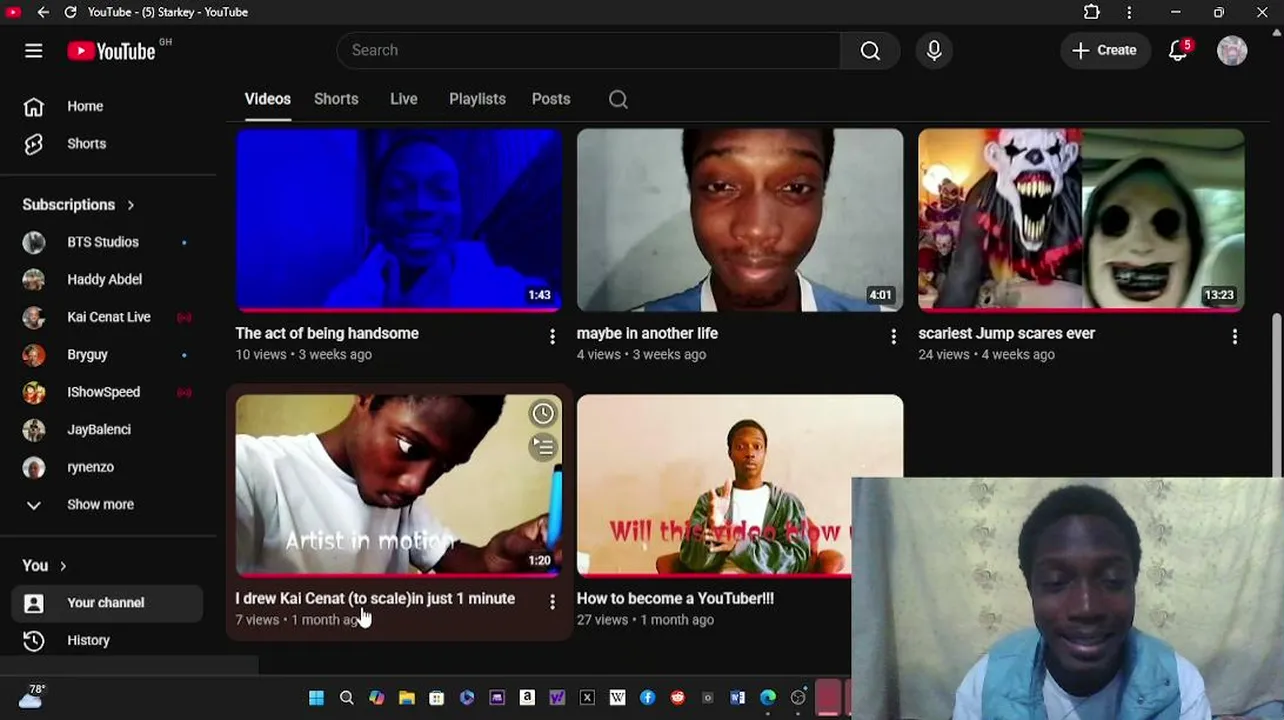This screenshot has height=720, width=1284.
Task: Open Shorts in the sidebar
Action: [x=86, y=144]
